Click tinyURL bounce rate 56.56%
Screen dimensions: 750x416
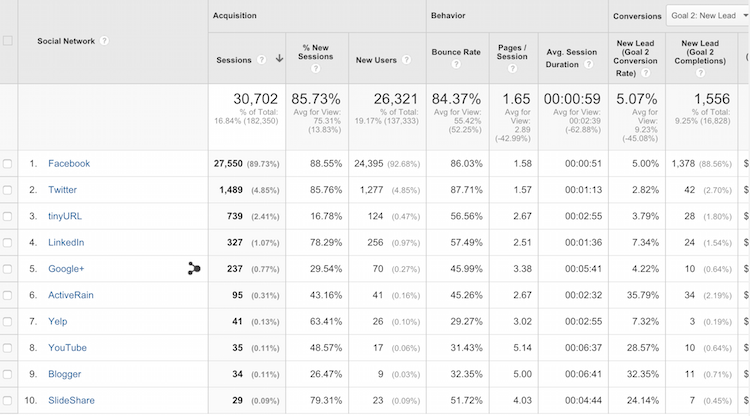coord(466,216)
